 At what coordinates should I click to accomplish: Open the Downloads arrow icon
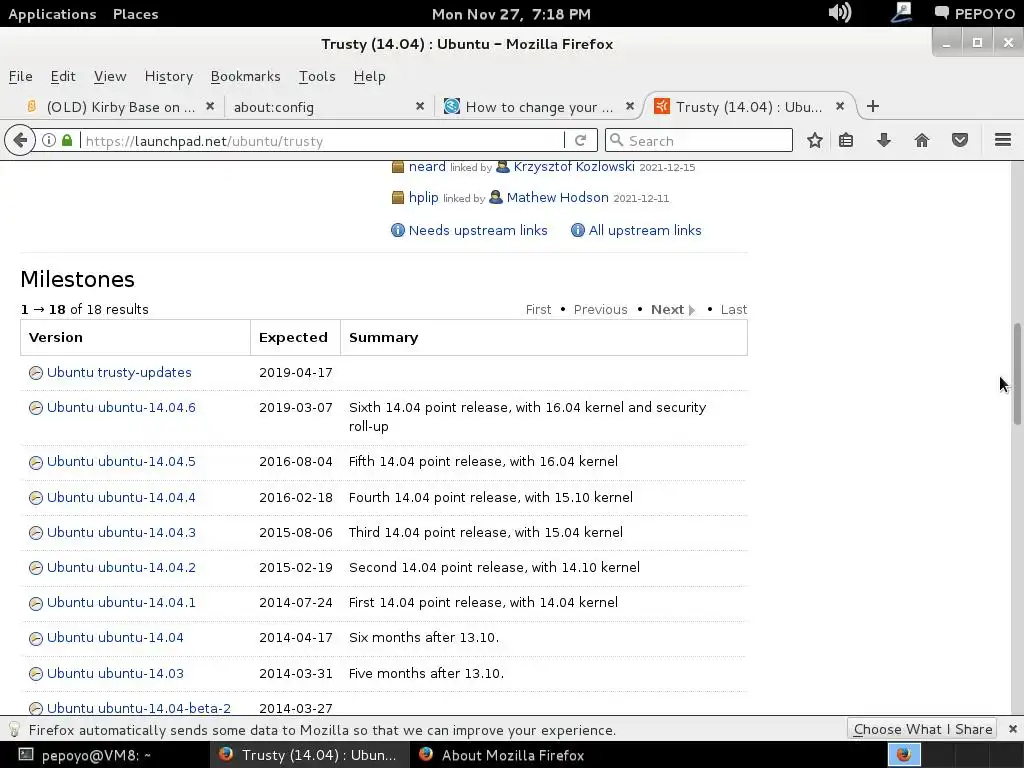[x=884, y=140]
